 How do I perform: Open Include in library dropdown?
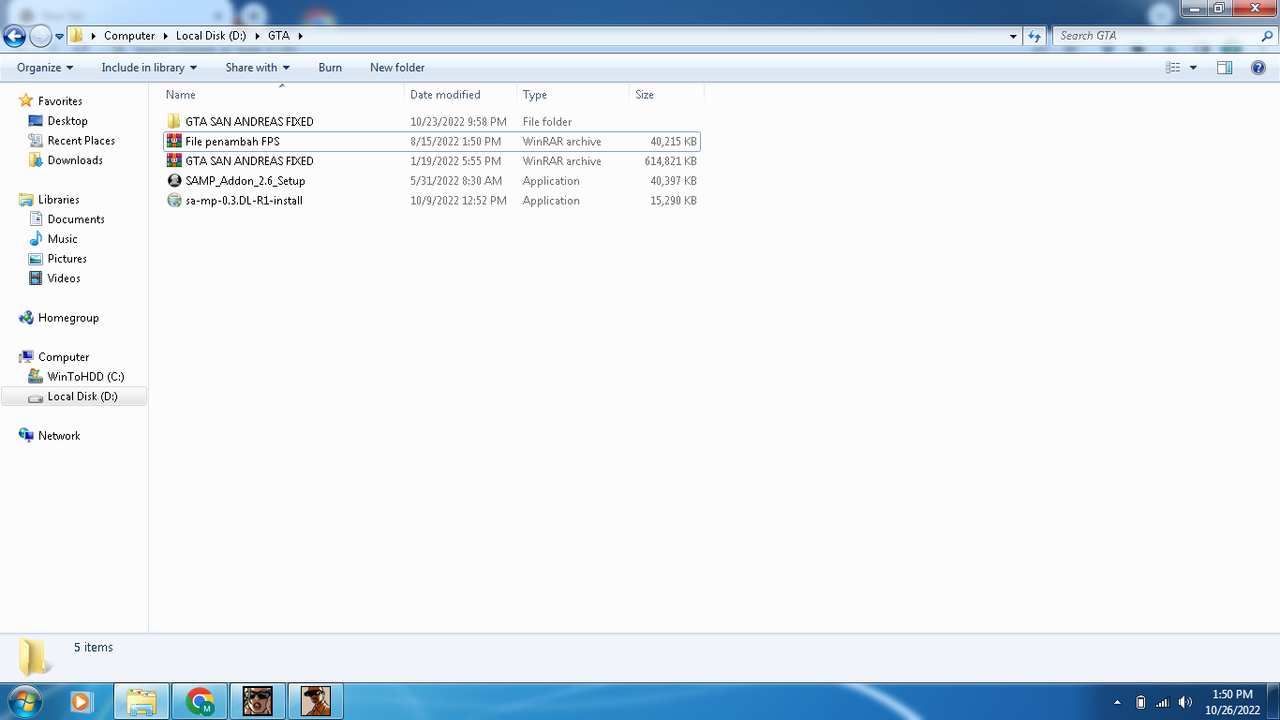149,68
